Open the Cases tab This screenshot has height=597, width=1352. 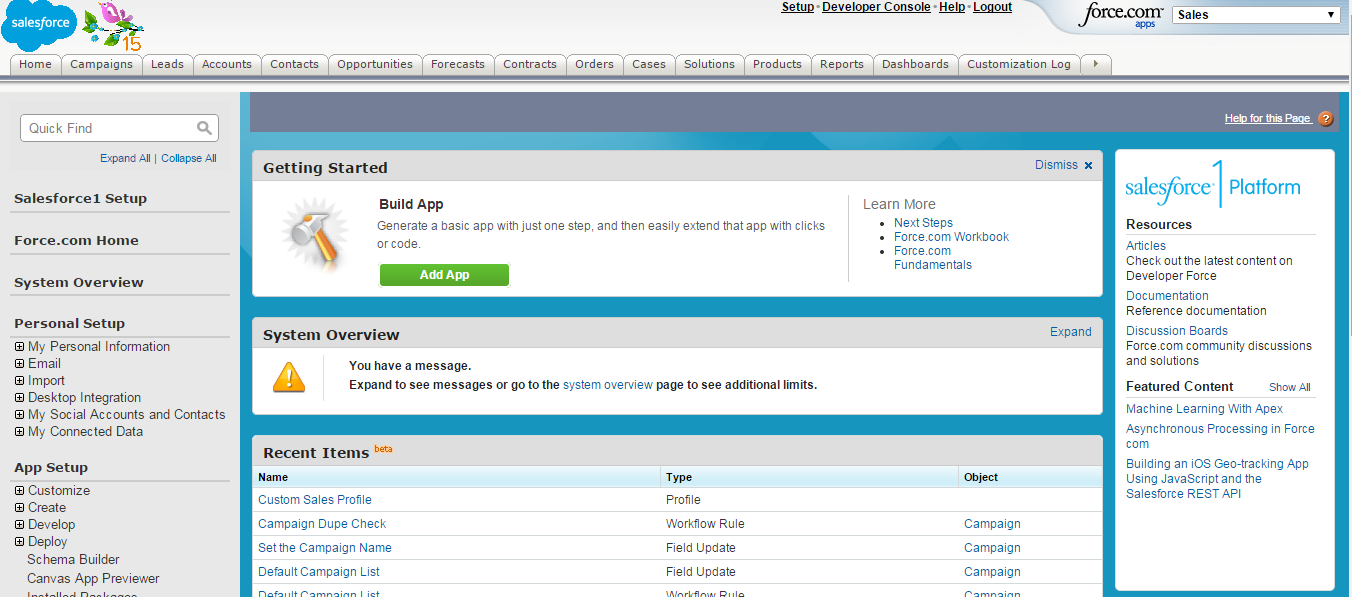649,64
